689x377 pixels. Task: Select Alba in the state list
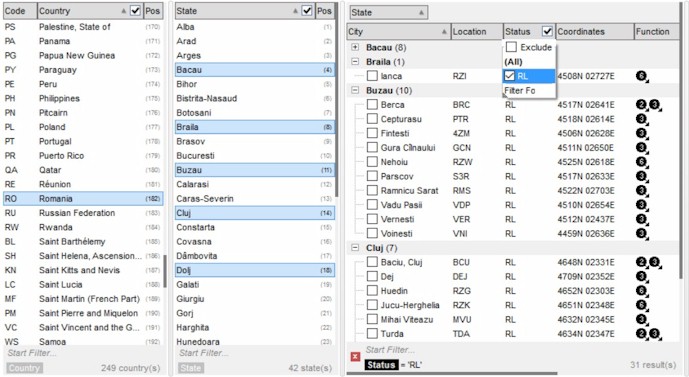tap(254, 27)
